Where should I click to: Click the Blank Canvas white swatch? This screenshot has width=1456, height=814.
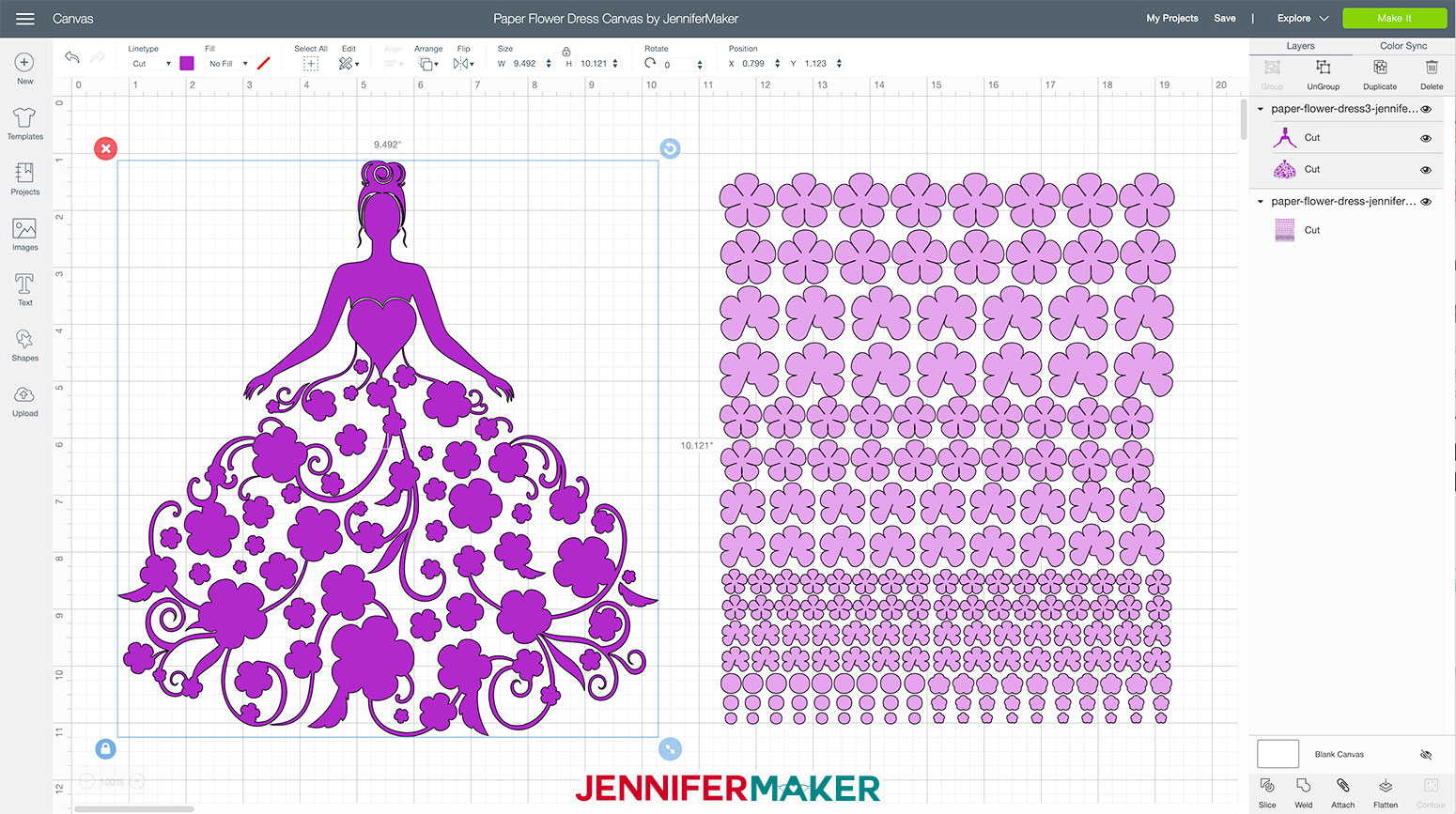[1278, 754]
